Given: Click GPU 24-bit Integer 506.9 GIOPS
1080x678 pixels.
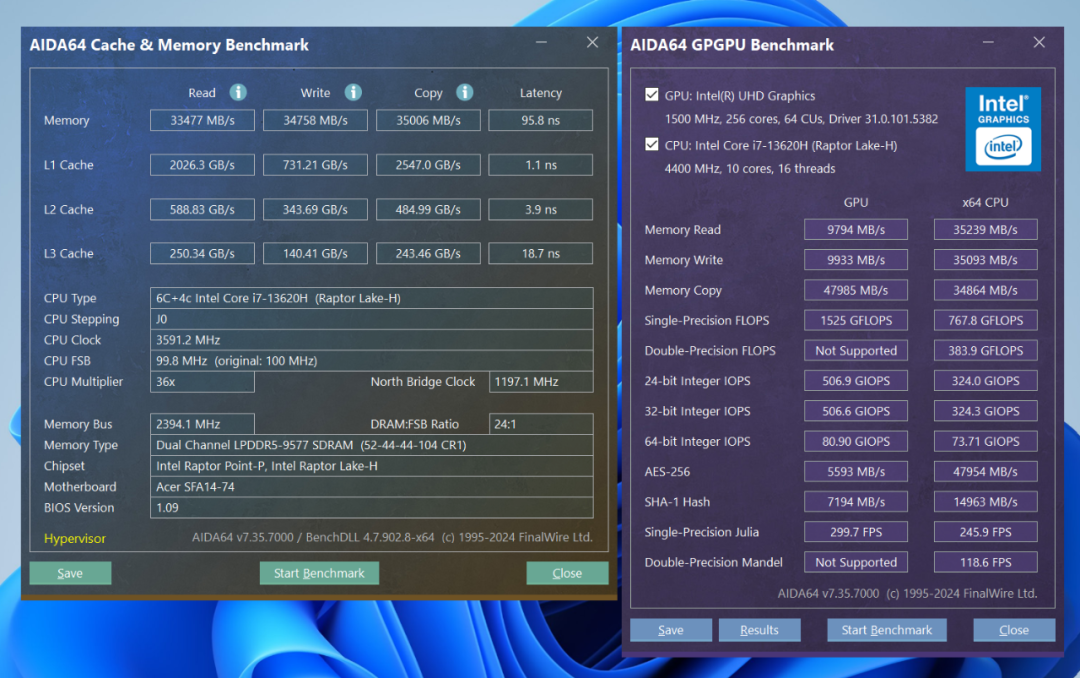Looking at the screenshot, I should pyautogui.click(x=856, y=381).
